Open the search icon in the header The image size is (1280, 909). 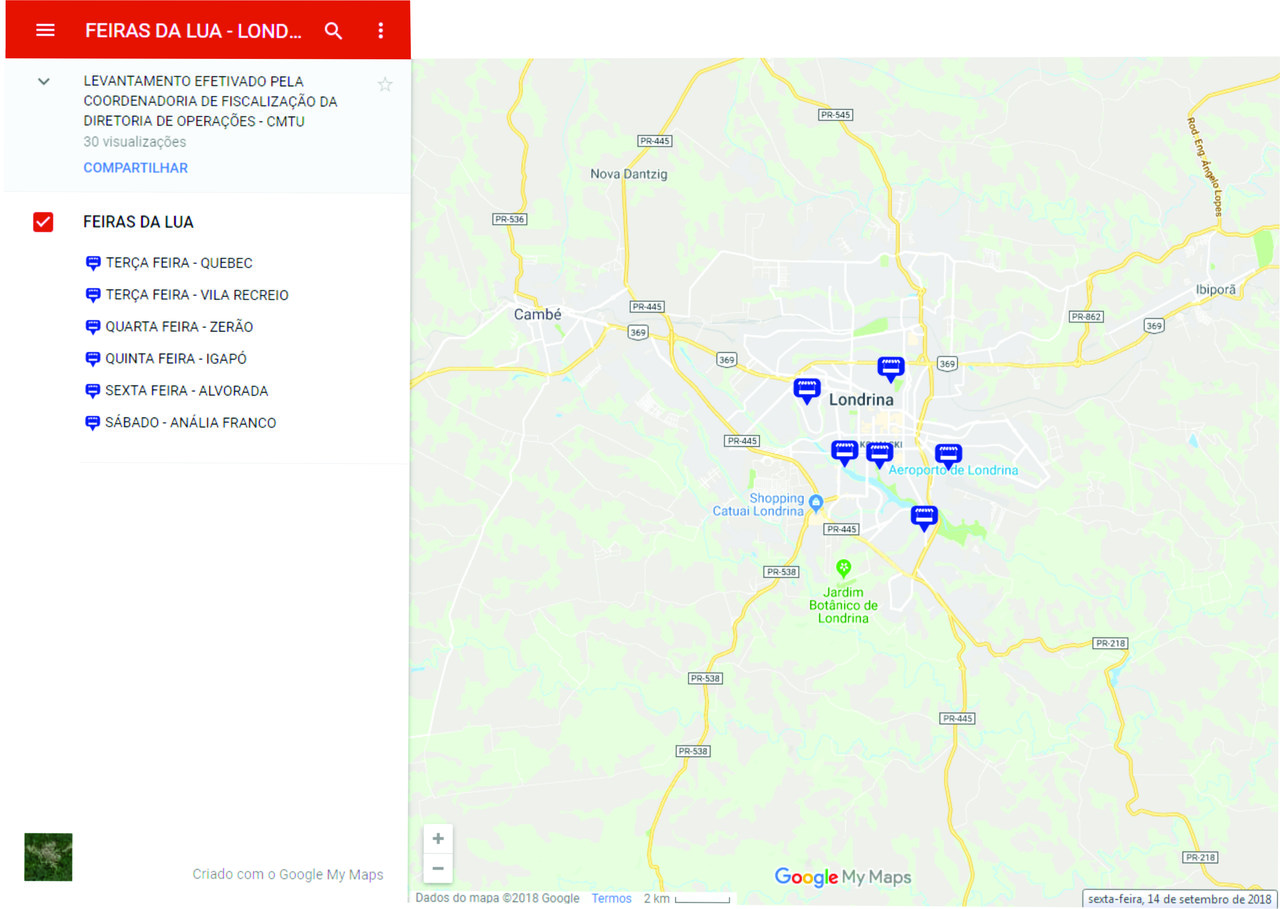(x=333, y=30)
